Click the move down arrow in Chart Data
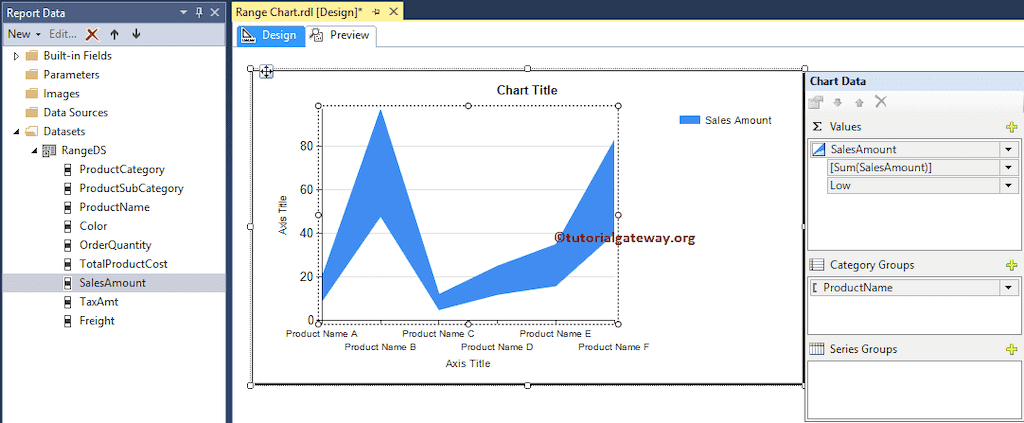 (838, 102)
